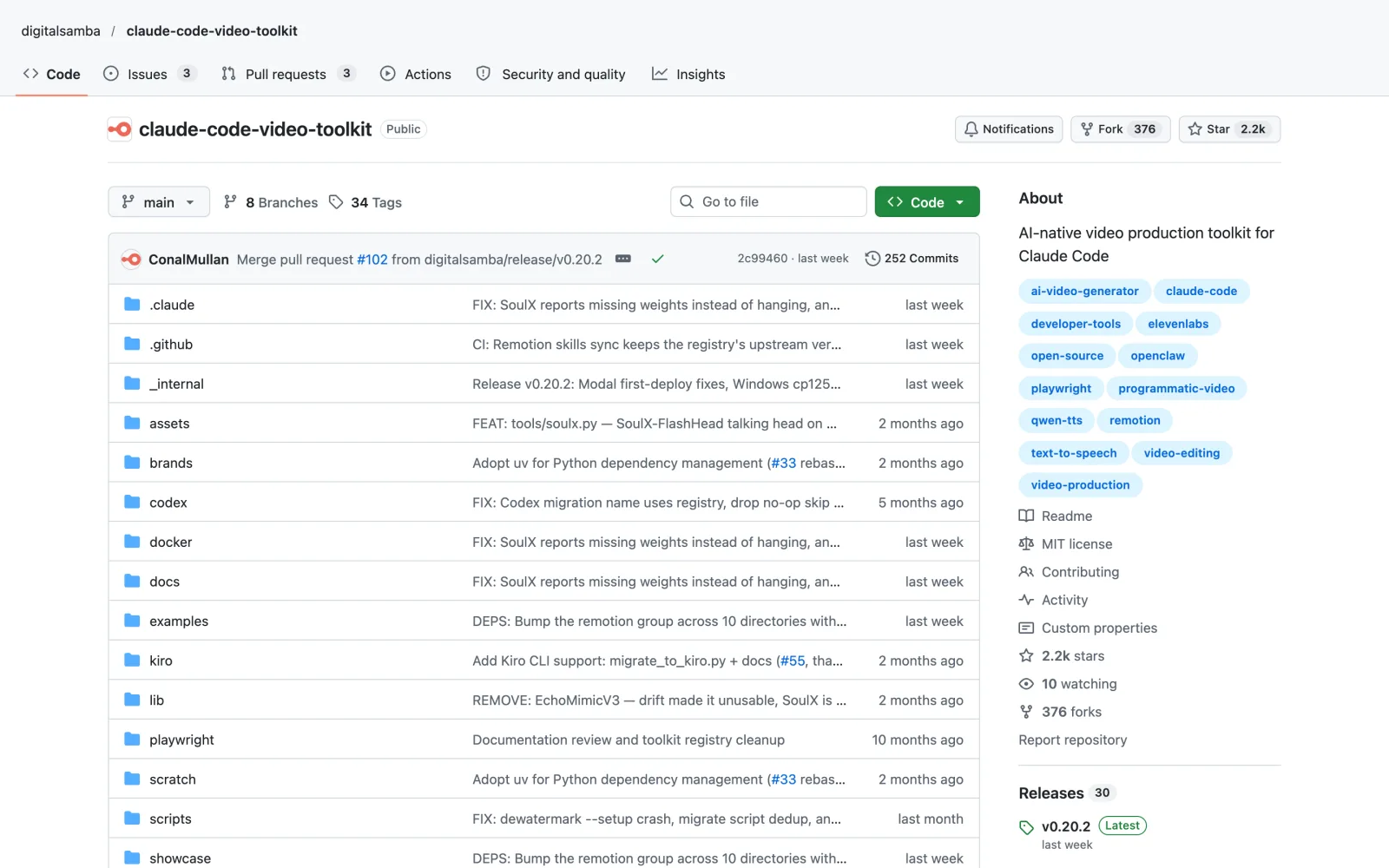Click the Readme book icon

1026,516
